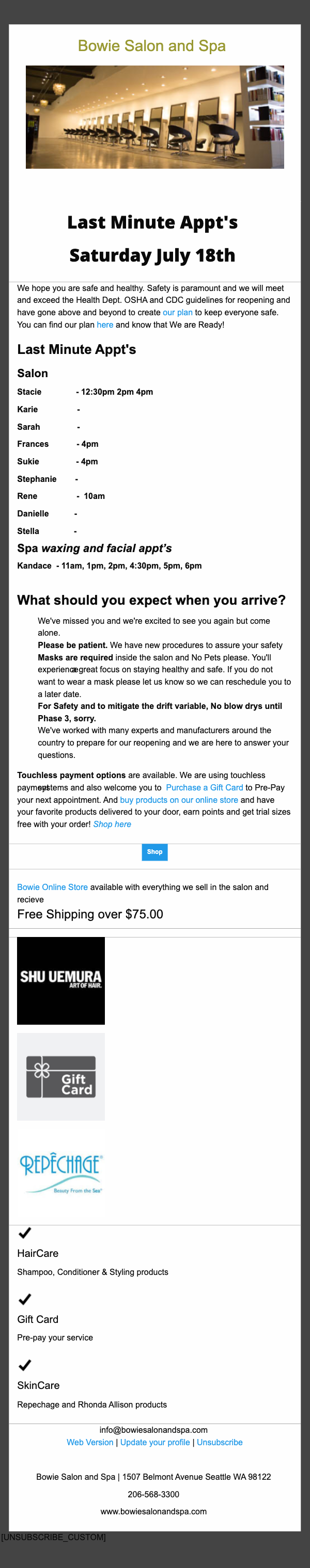Click the Bowie Salon and Spa title

tap(152, 45)
